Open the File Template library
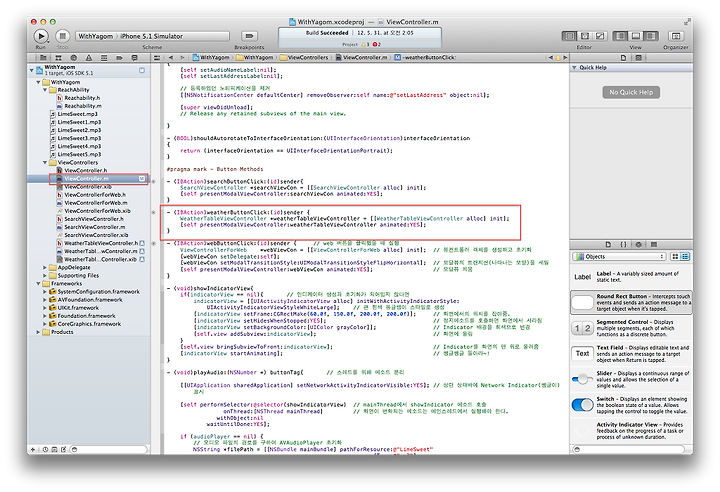 pyautogui.click(x=608, y=244)
